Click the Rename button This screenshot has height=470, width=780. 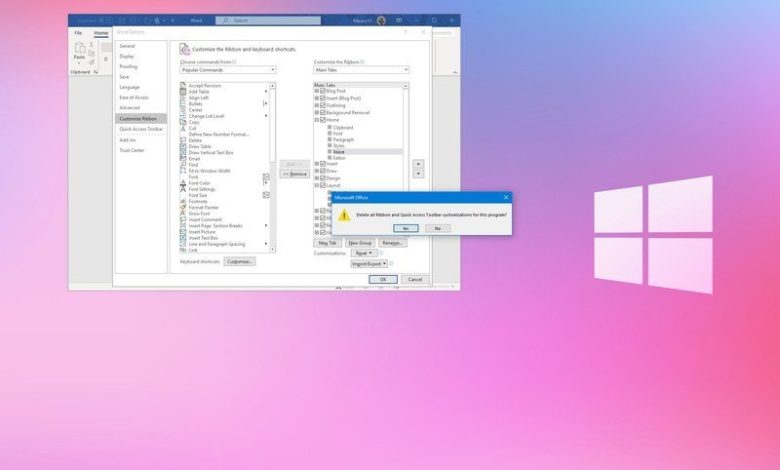click(392, 243)
